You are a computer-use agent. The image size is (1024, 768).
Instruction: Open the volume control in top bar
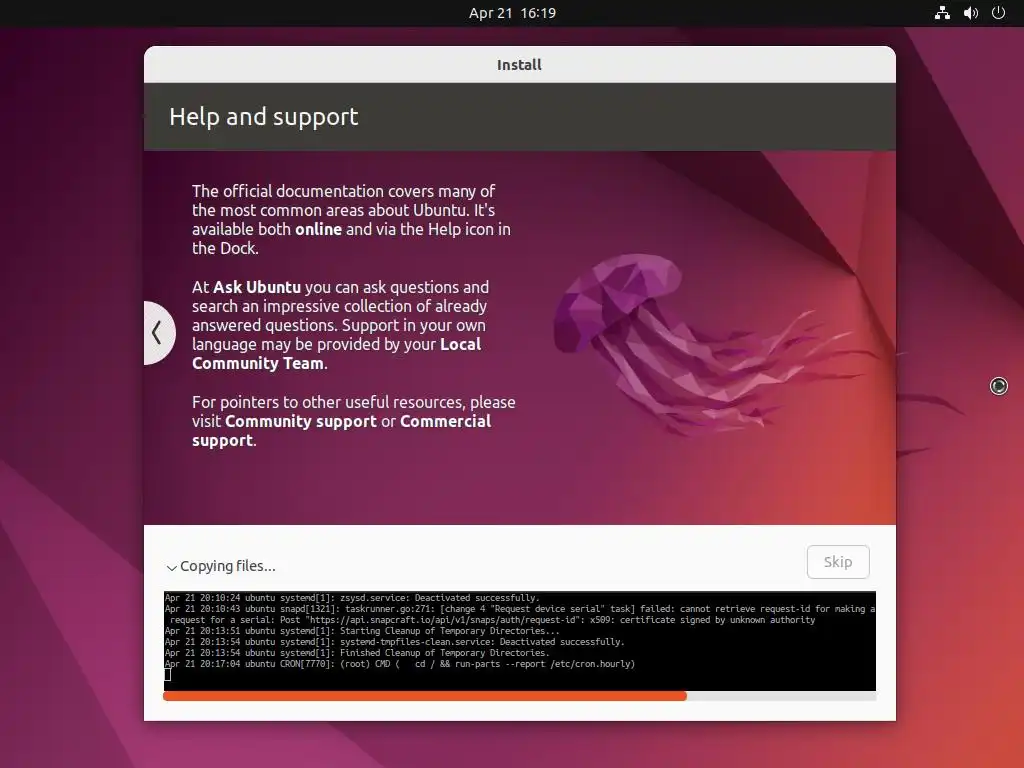[x=970, y=13]
